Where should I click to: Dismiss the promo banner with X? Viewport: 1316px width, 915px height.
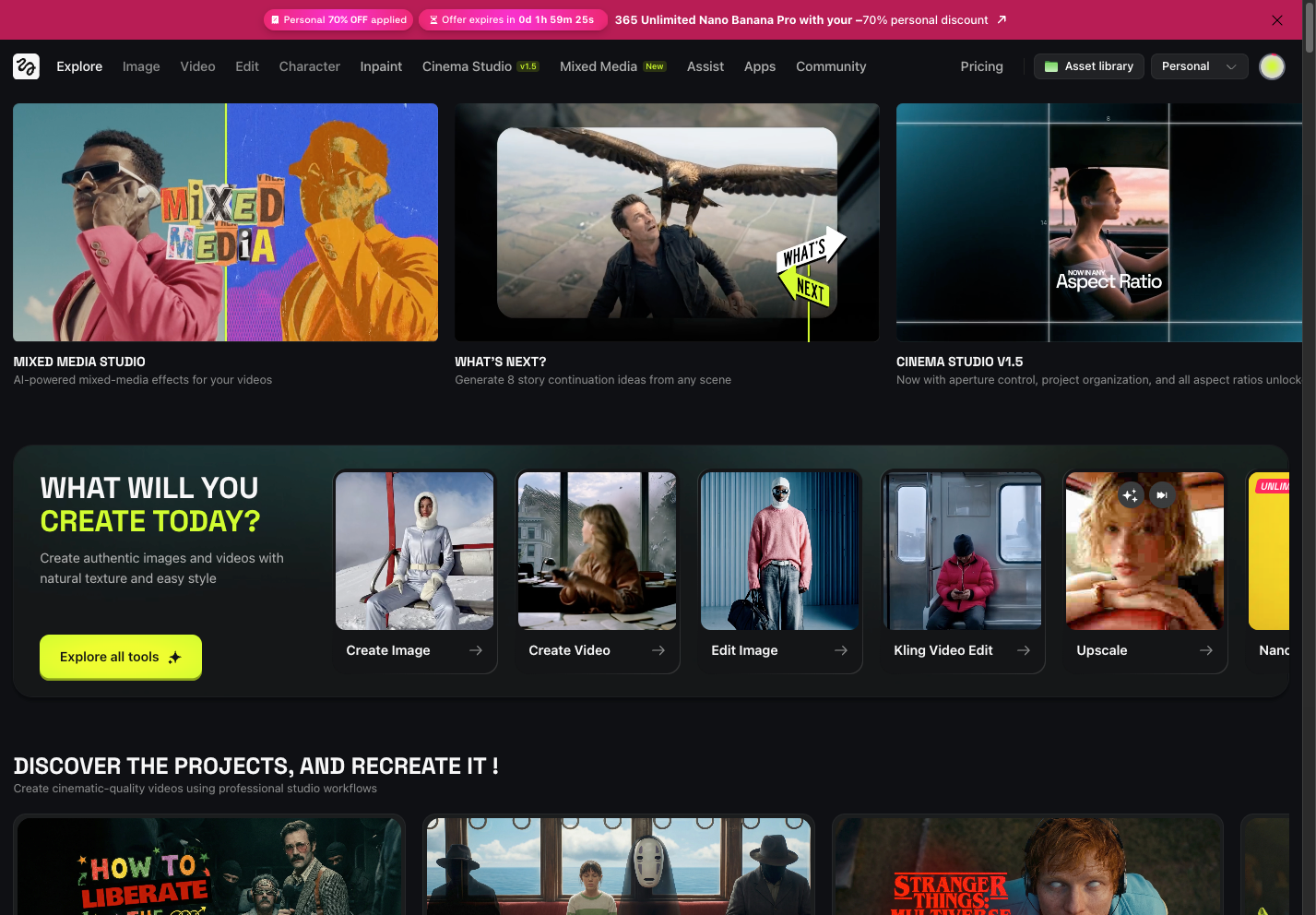pyautogui.click(x=1276, y=20)
